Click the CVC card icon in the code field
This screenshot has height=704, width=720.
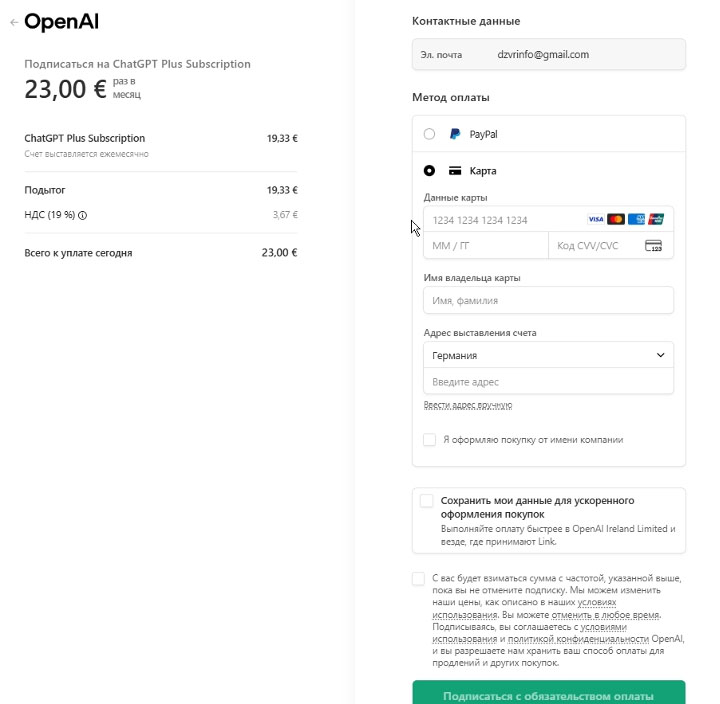(655, 246)
